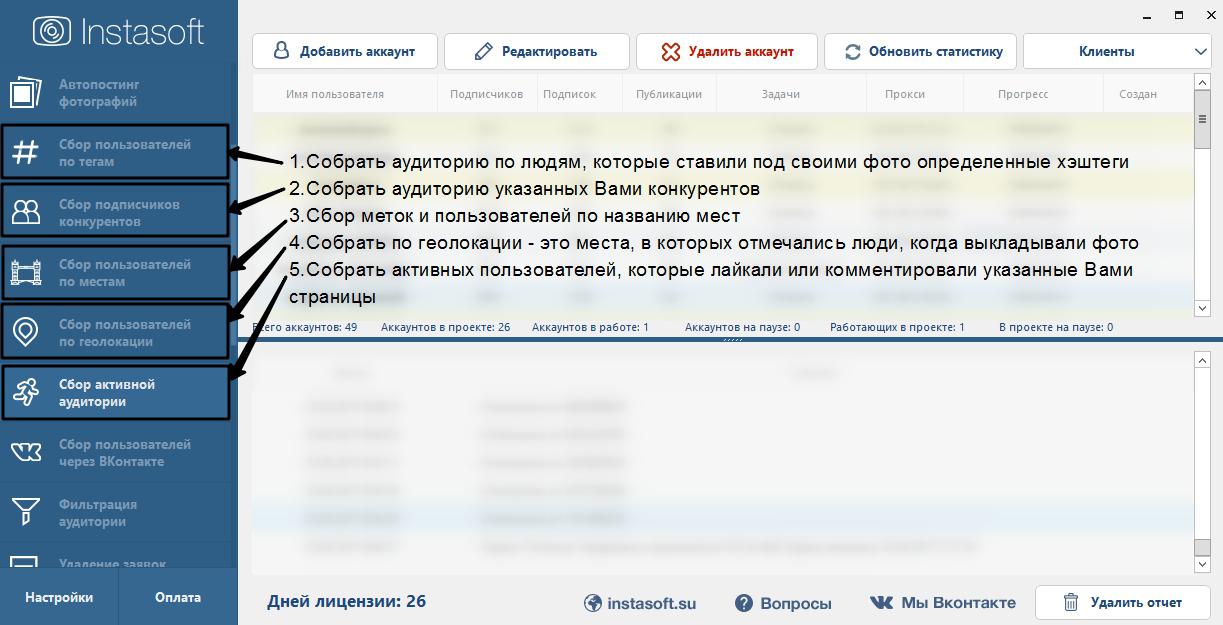Click the red cross icon on Удалить аккаунт
The image size is (1223, 625).
pos(671,51)
